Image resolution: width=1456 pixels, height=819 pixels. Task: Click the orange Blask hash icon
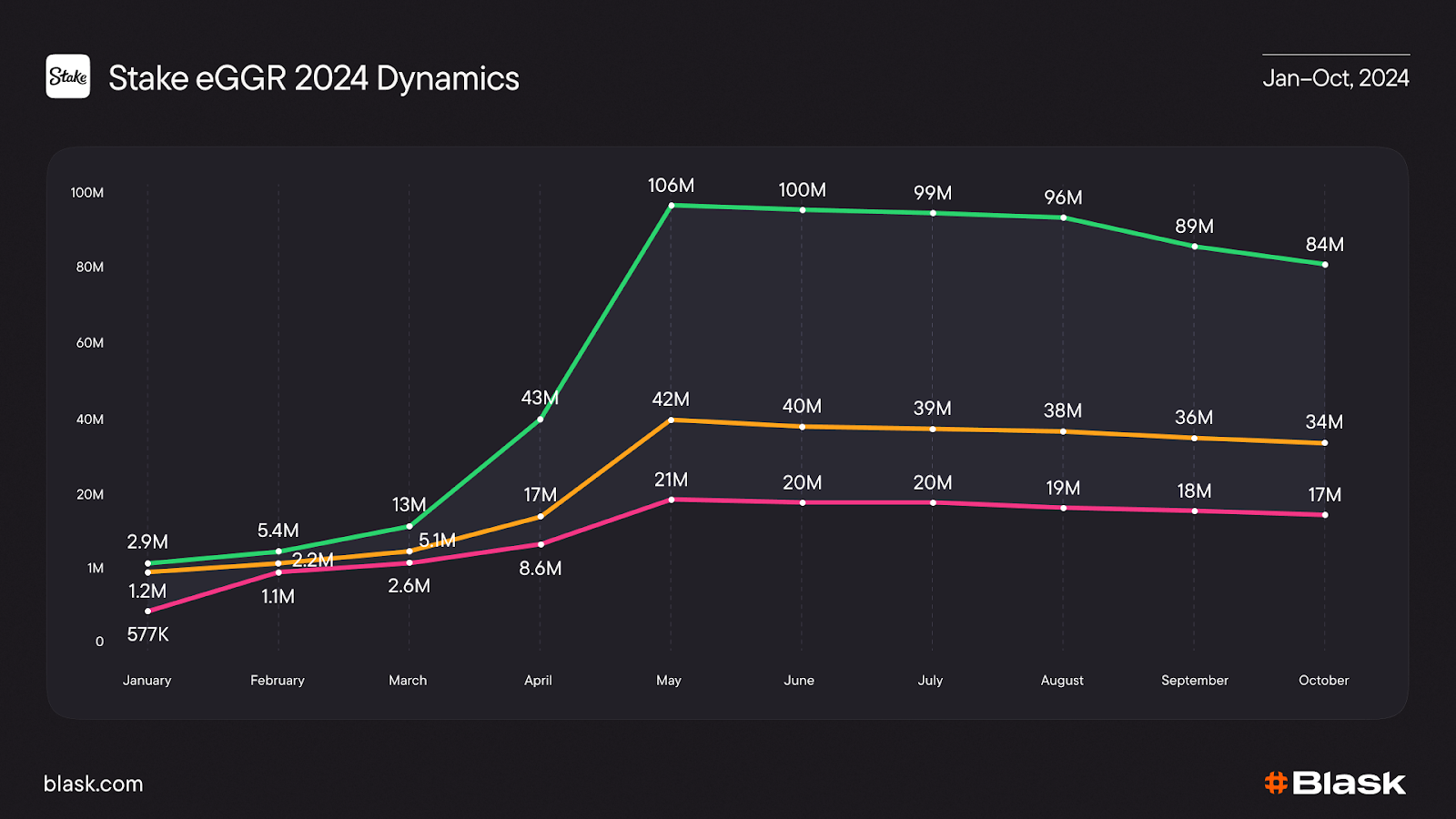1276,783
